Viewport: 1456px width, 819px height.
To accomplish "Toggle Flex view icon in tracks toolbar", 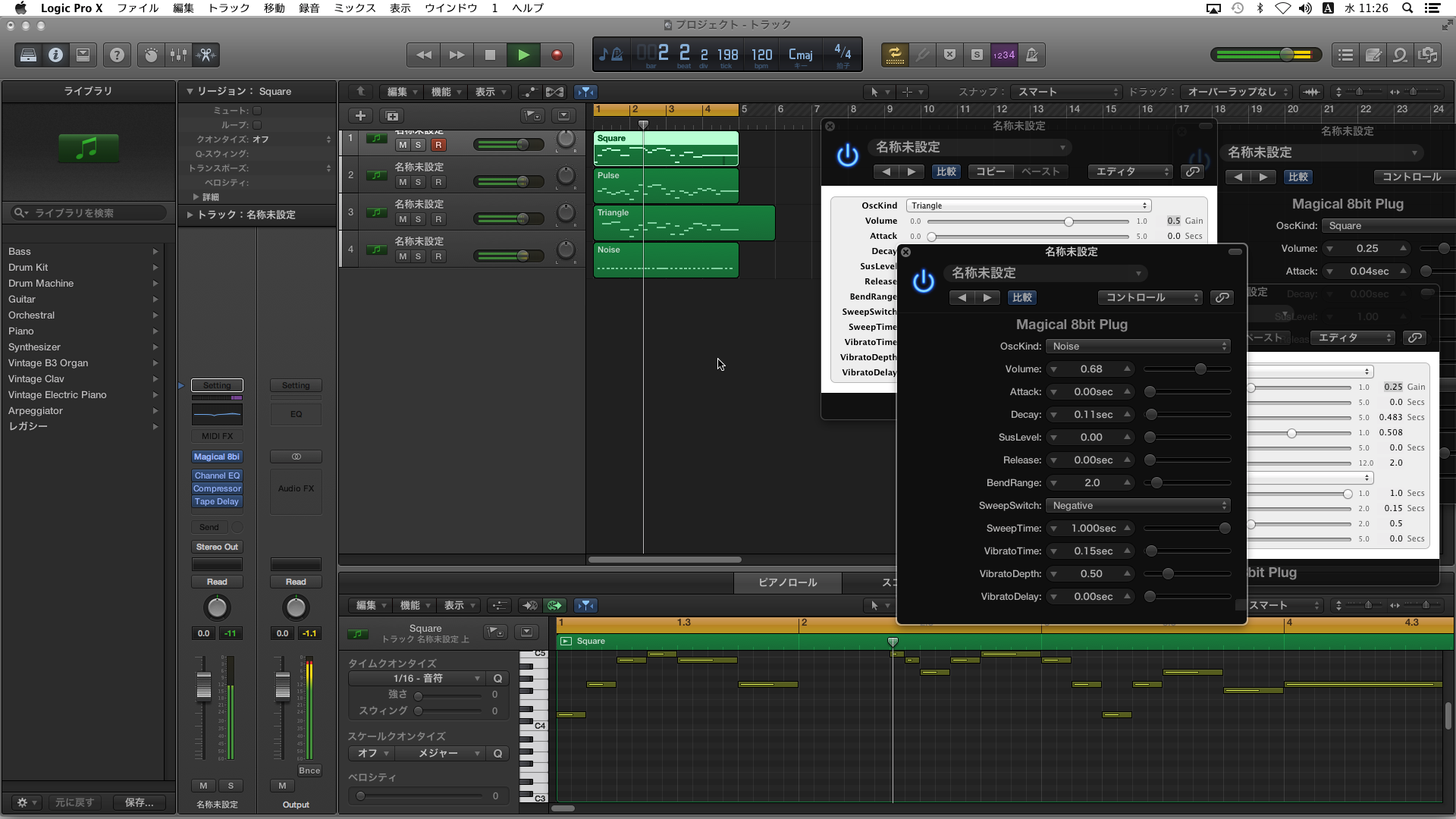I will tap(554, 92).
